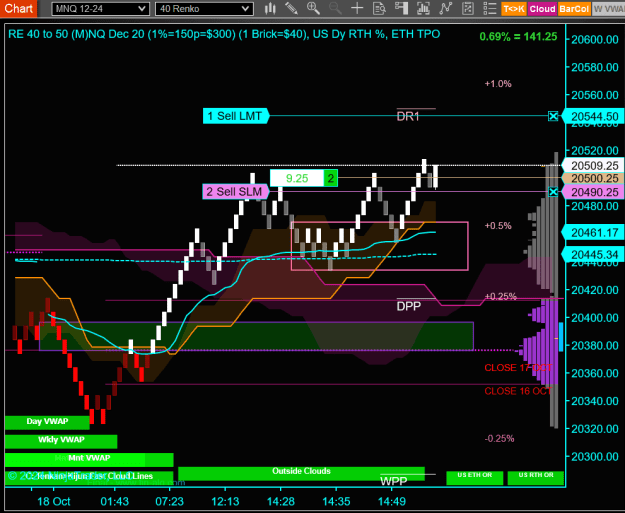The width and height of the screenshot is (625, 513).
Task: Click the 20509.25 current price marker
Action: (x=594, y=165)
